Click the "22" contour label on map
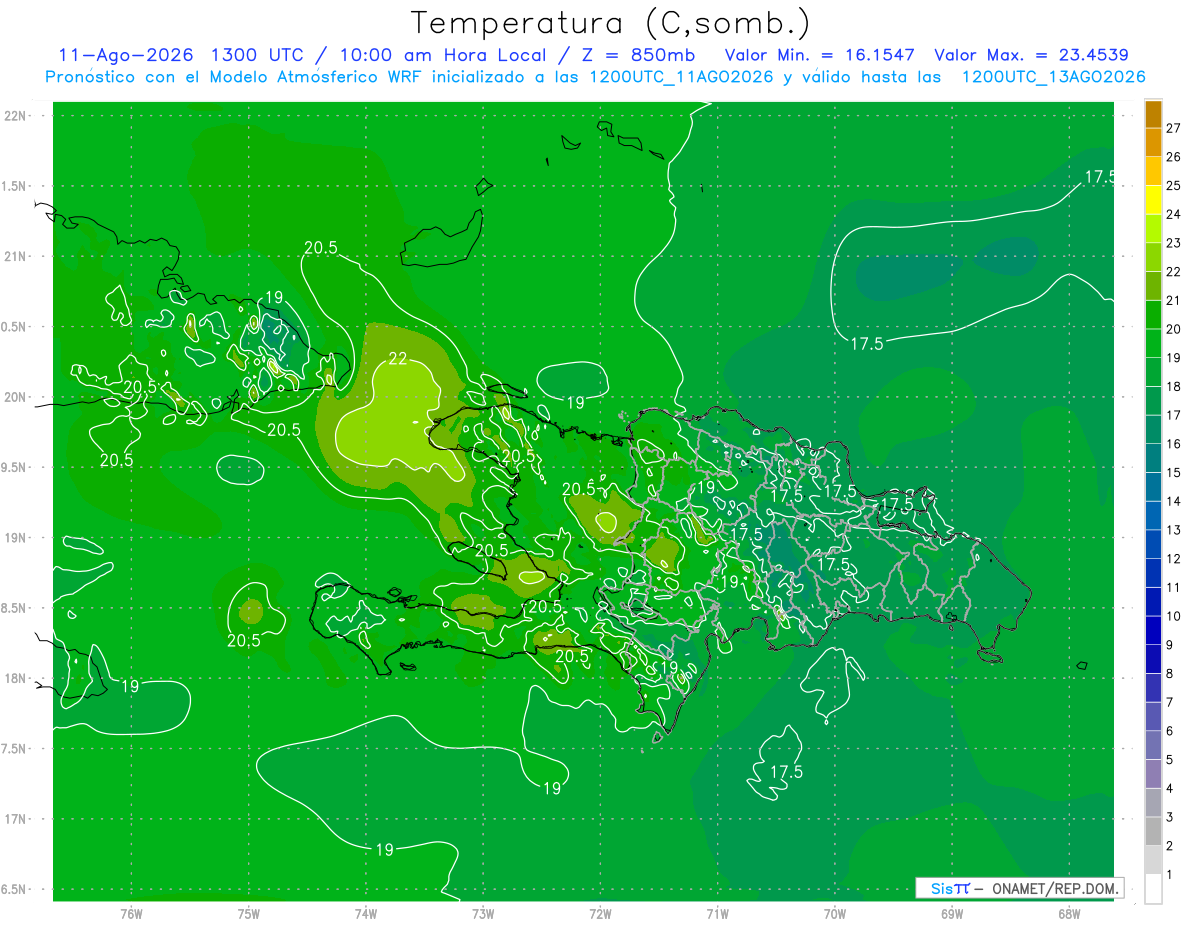Image resolution: width=1200 pixels, height=927 pixels. pos(398,359)
